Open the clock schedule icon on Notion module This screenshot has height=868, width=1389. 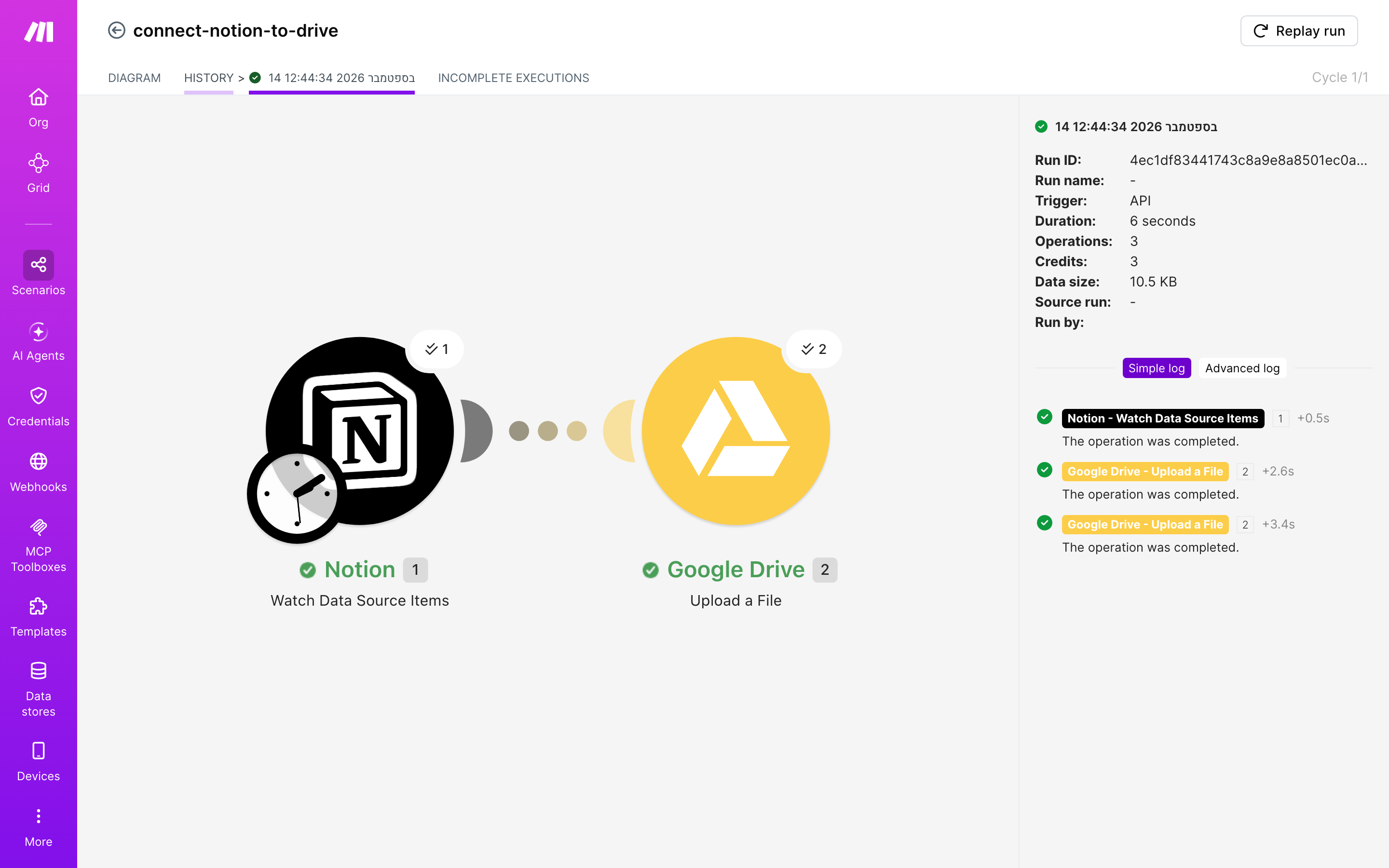click(x=297, y=494)
